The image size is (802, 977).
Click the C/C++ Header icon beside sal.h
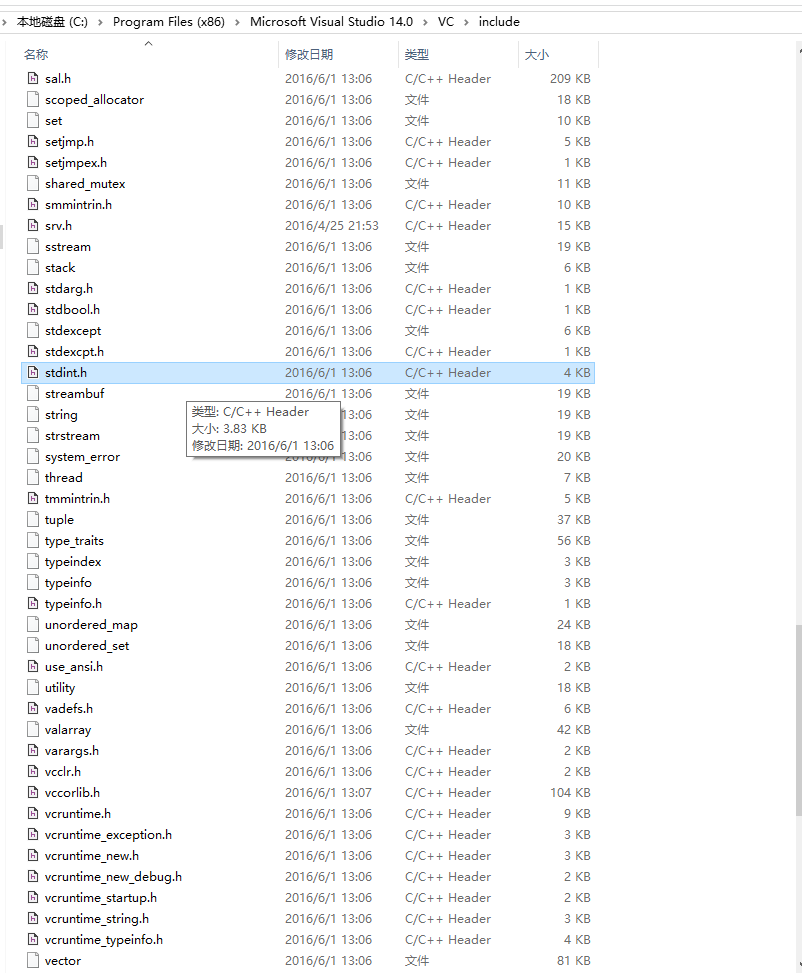34,78
